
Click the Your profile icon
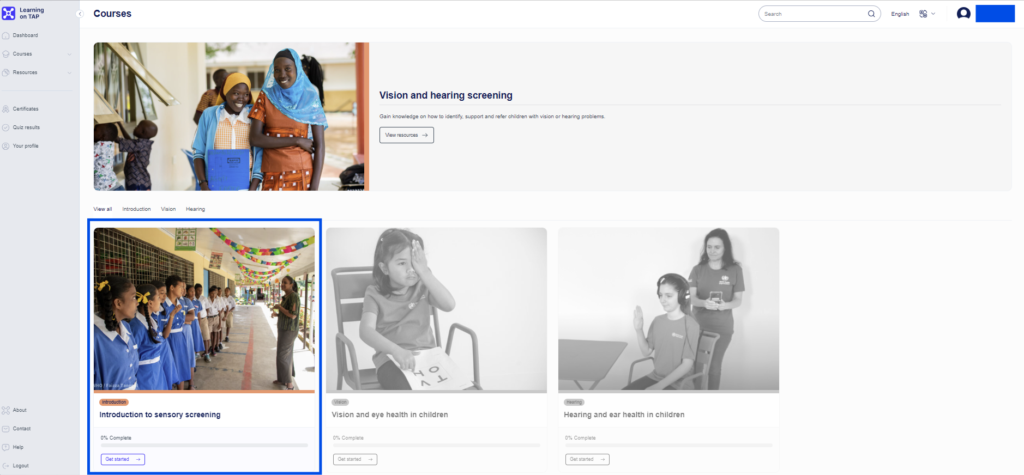tap(6, 146)
